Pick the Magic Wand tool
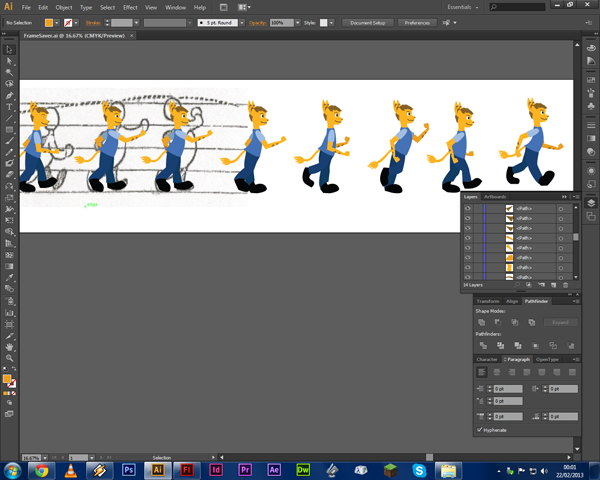The image size is (600, 480). [9, 72]
